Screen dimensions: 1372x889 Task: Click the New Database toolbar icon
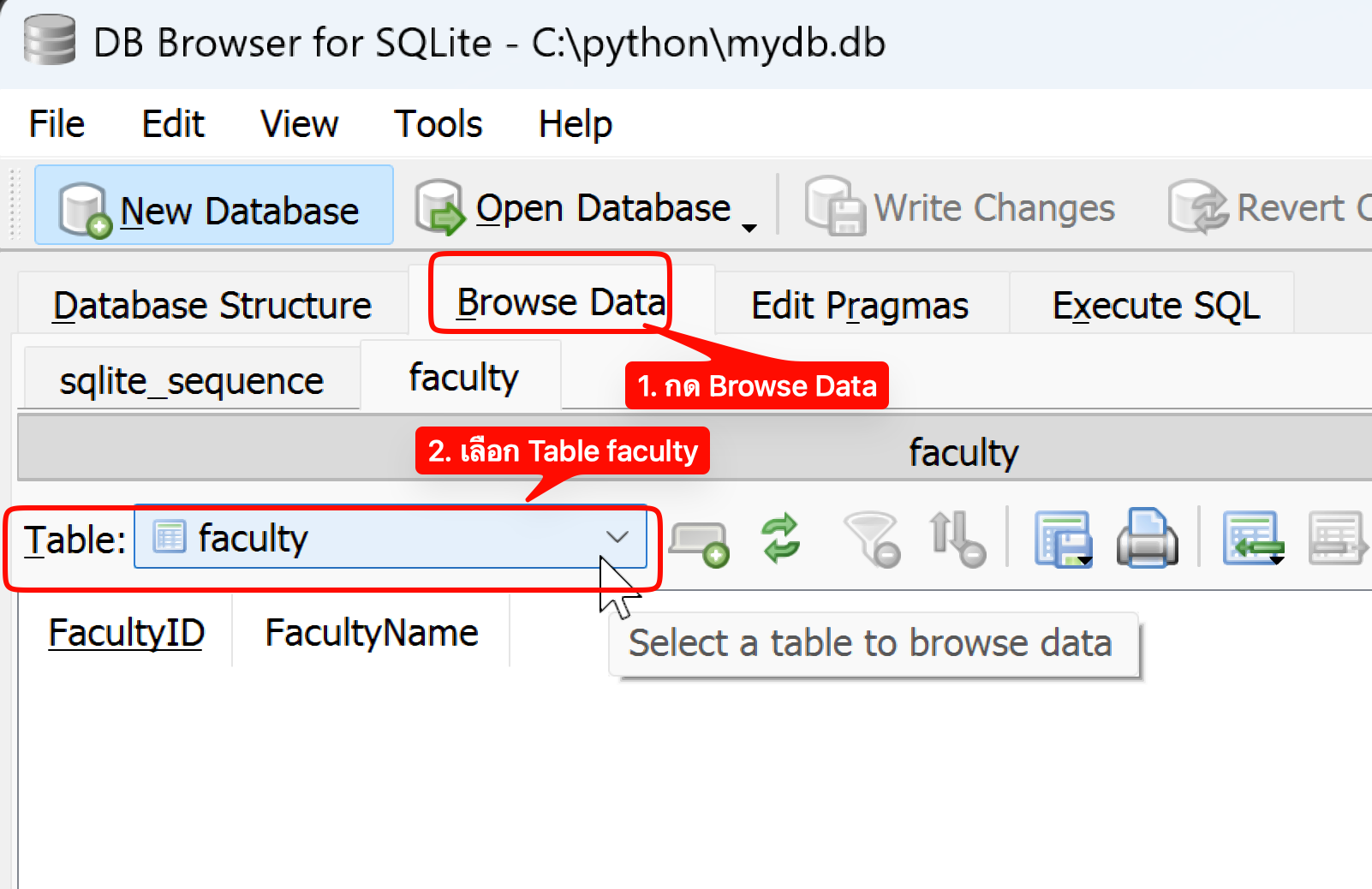coord(85,209)
